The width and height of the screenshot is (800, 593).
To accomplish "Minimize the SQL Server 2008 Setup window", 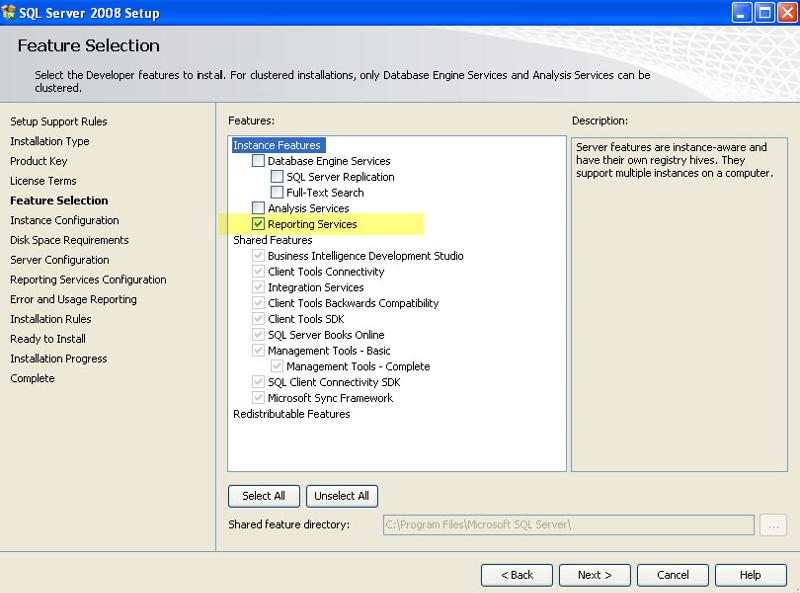I will click(x=741, y=13).
